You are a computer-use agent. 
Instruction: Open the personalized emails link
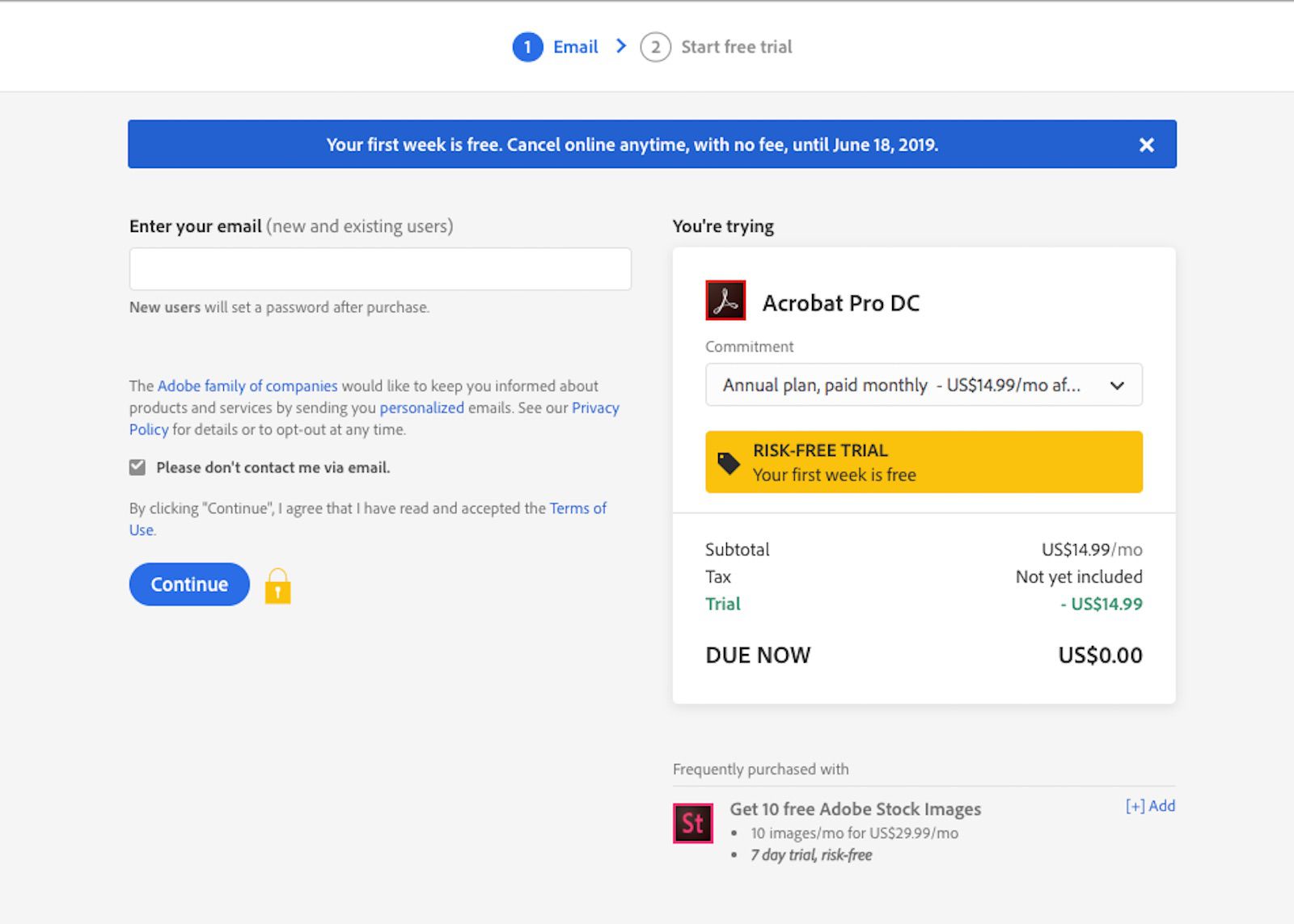(422, 407)
